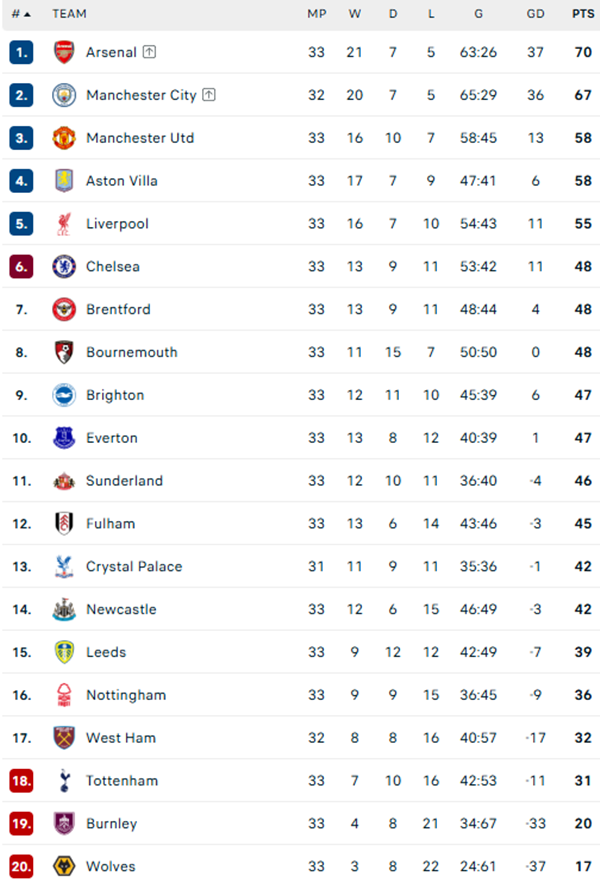Sort table by the # rank column
Screen dimensions: 600x882
tap(20, 14)
